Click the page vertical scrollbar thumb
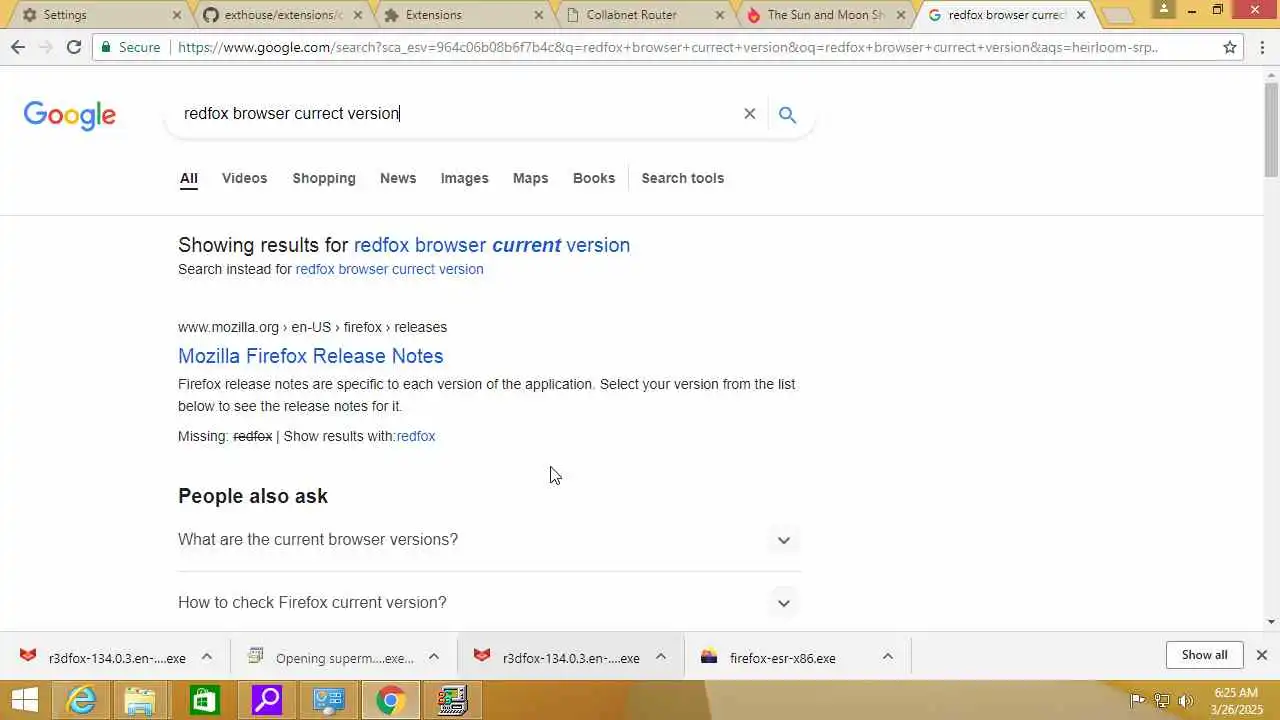 point(1271,130)
